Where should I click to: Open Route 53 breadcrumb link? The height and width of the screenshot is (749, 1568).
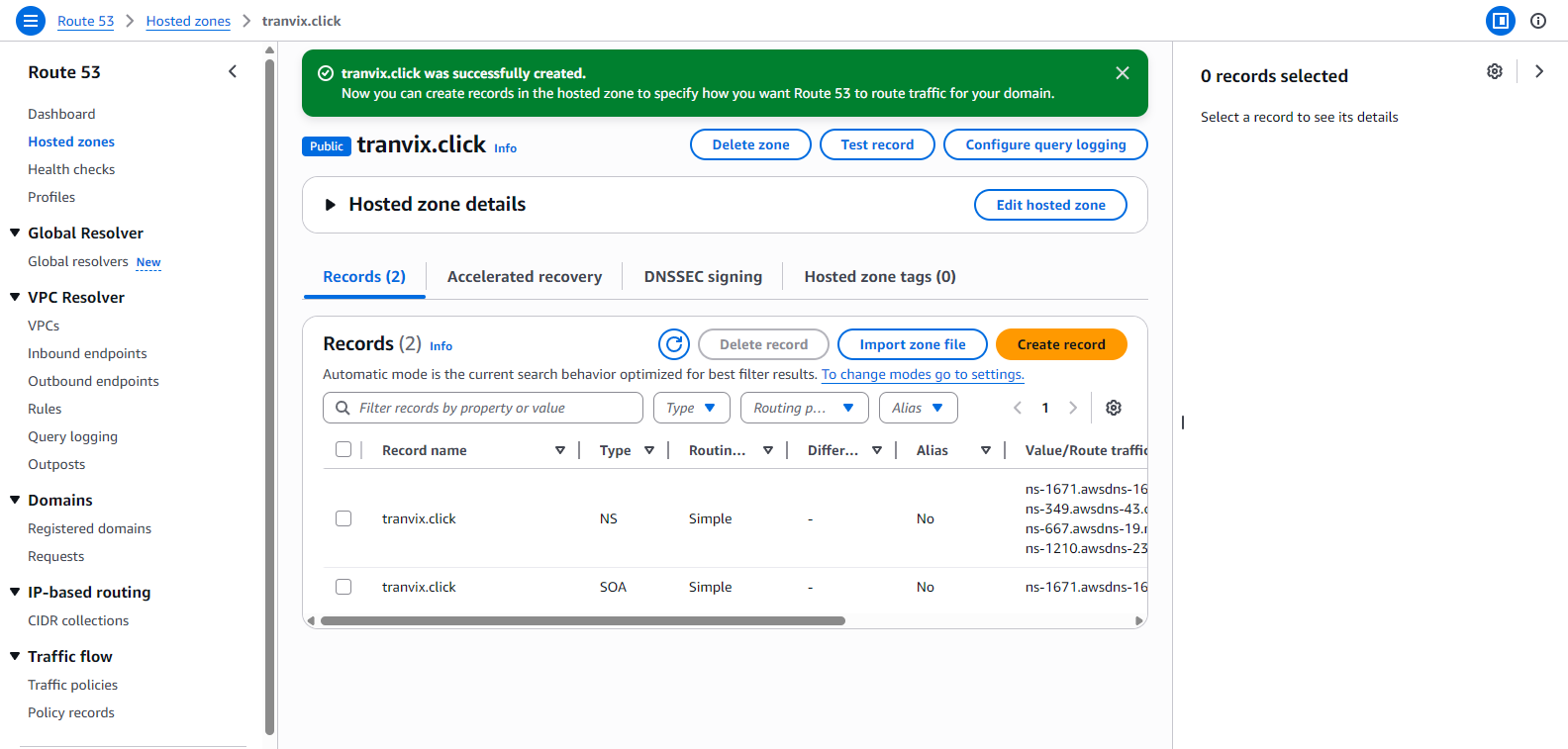85,21
